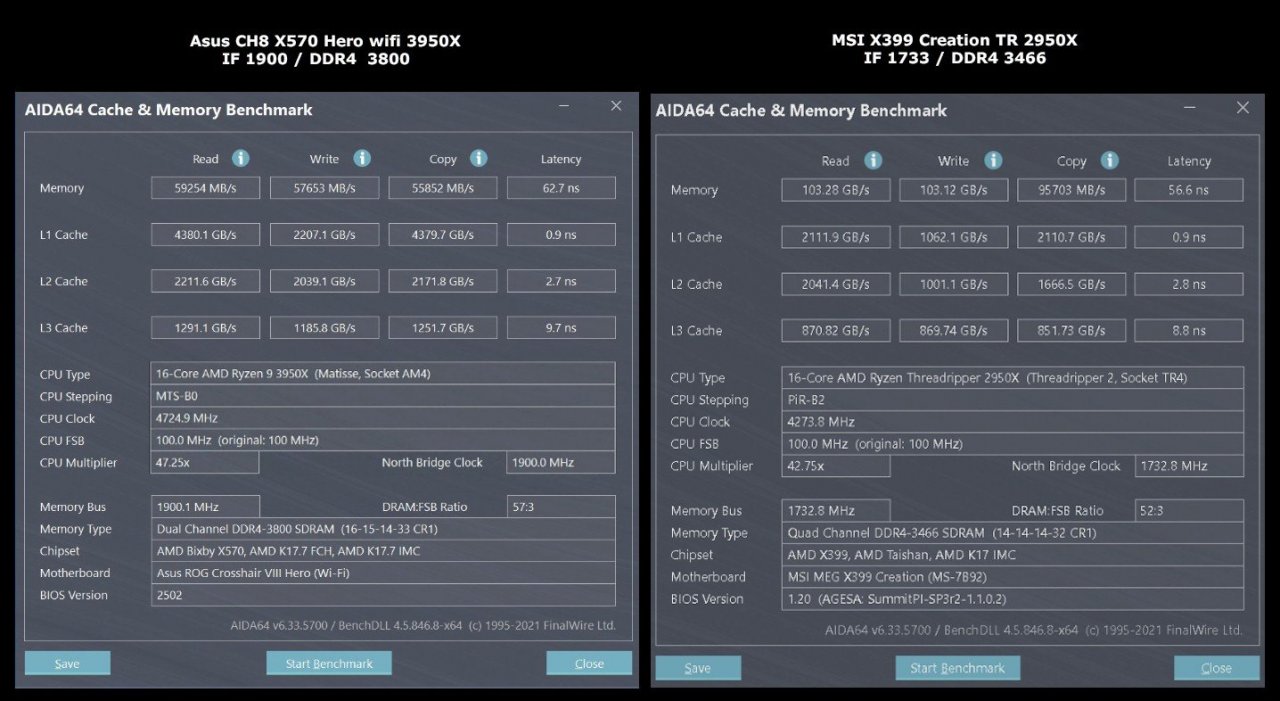The image size is (1280, 701).
Task: Close the Threadripper window using the title bar X
Action: click(1242, 108)
